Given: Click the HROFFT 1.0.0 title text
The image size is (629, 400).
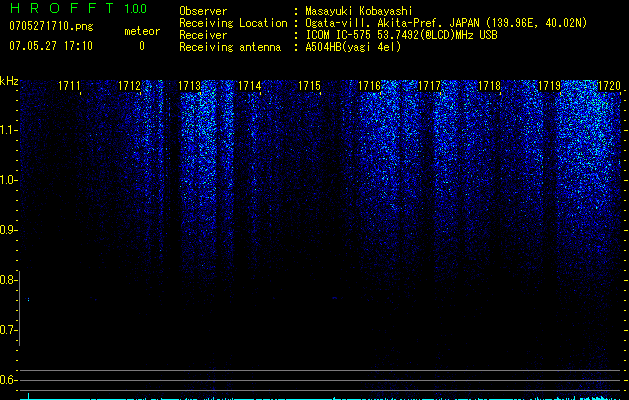Looking at the screenshot, I should tap(78, 8).
